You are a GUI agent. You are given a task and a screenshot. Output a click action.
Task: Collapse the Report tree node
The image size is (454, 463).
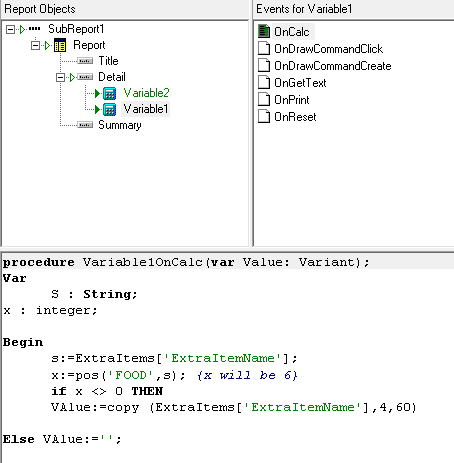[35, 45]
